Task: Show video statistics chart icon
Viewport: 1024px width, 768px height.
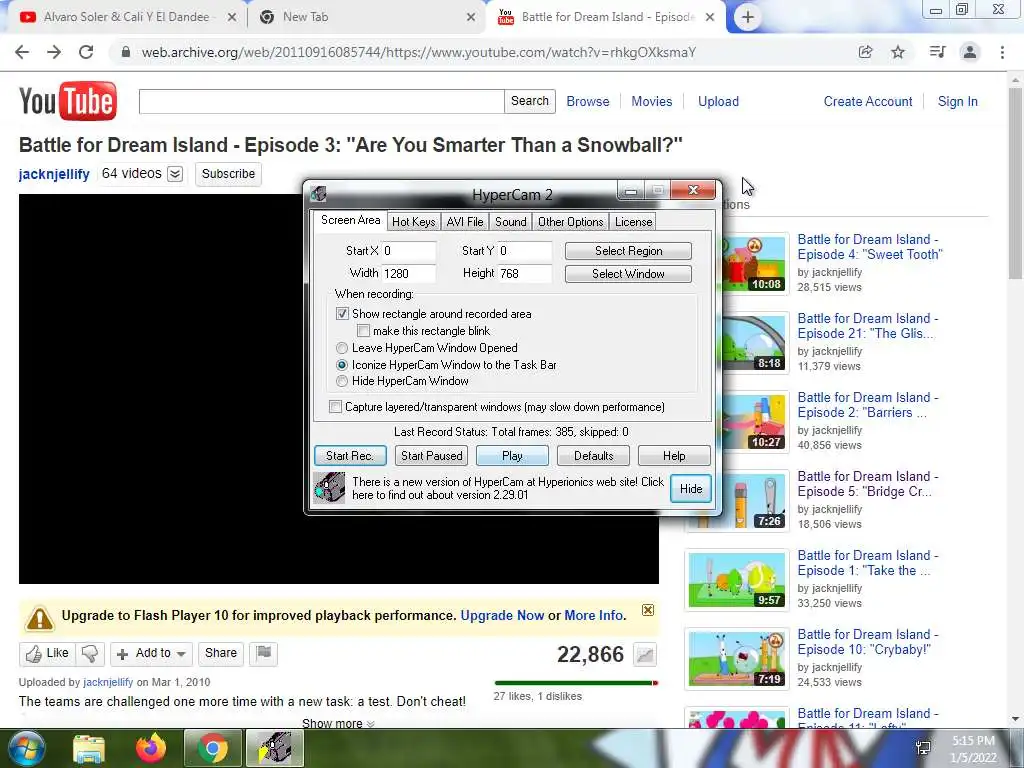Action: 645,654
